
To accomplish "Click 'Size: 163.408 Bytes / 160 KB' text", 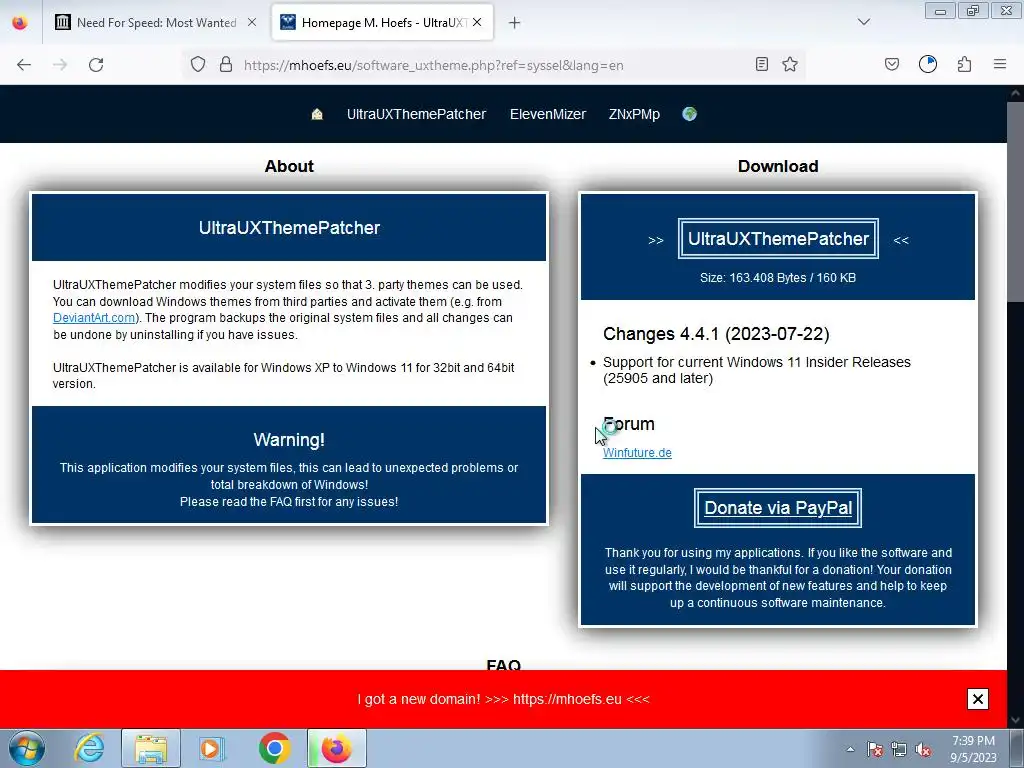I will (778, 278).
